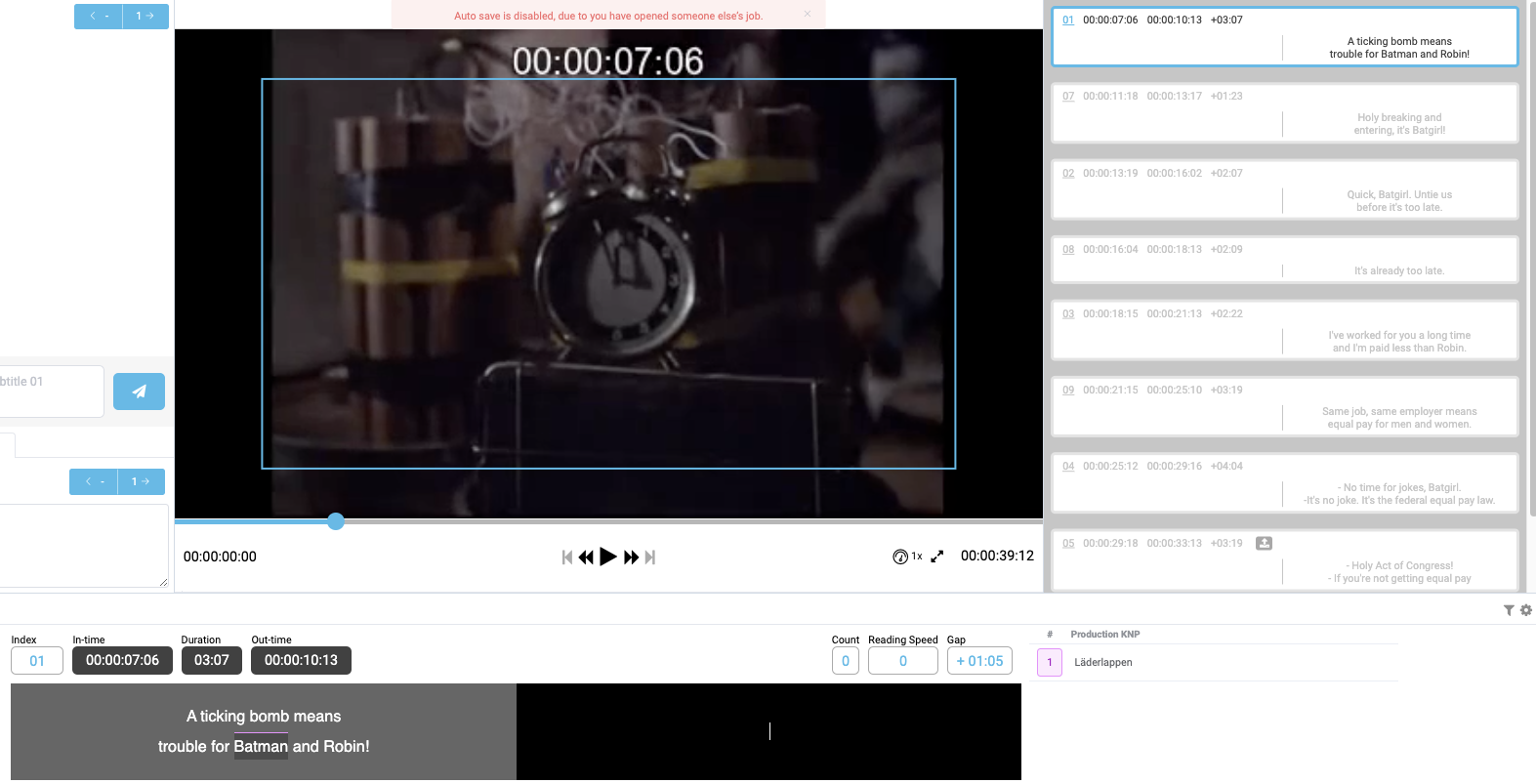Image resolution: width=1536 pixels, height=784 pixels.
Task: Click the top decrease stepper button
Action: click(x=99, y=17)
